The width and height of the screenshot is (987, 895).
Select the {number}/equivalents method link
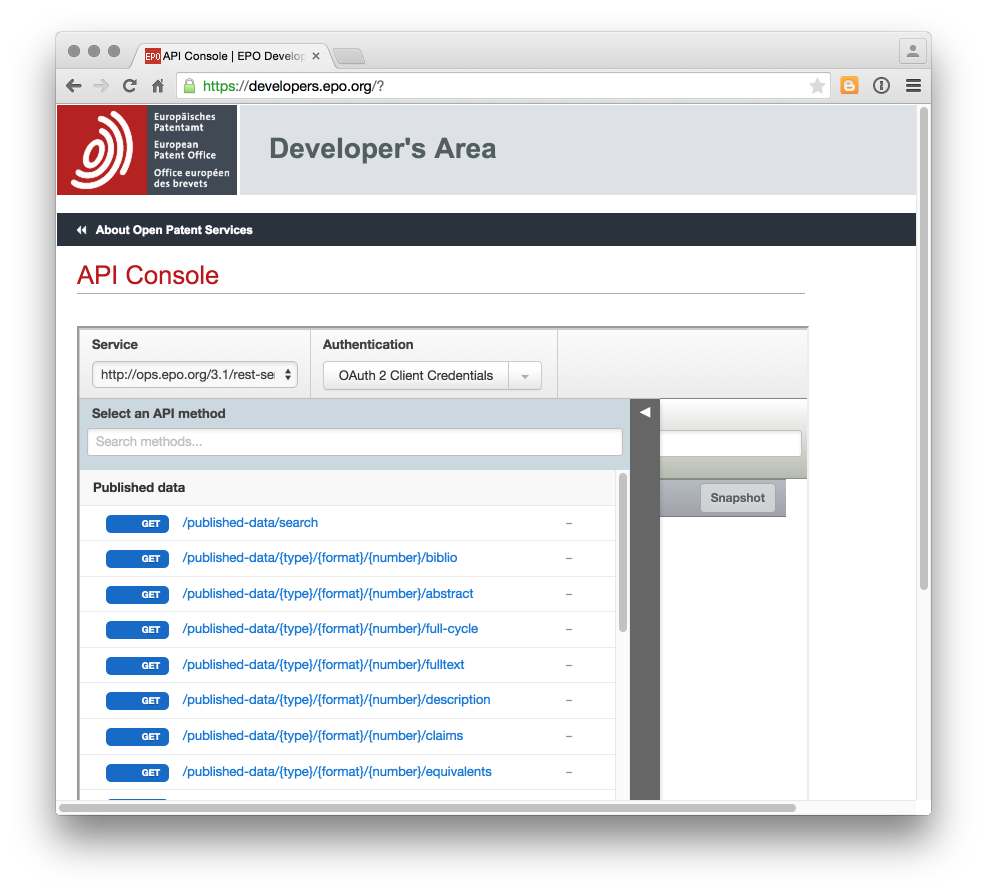(337, 772)
